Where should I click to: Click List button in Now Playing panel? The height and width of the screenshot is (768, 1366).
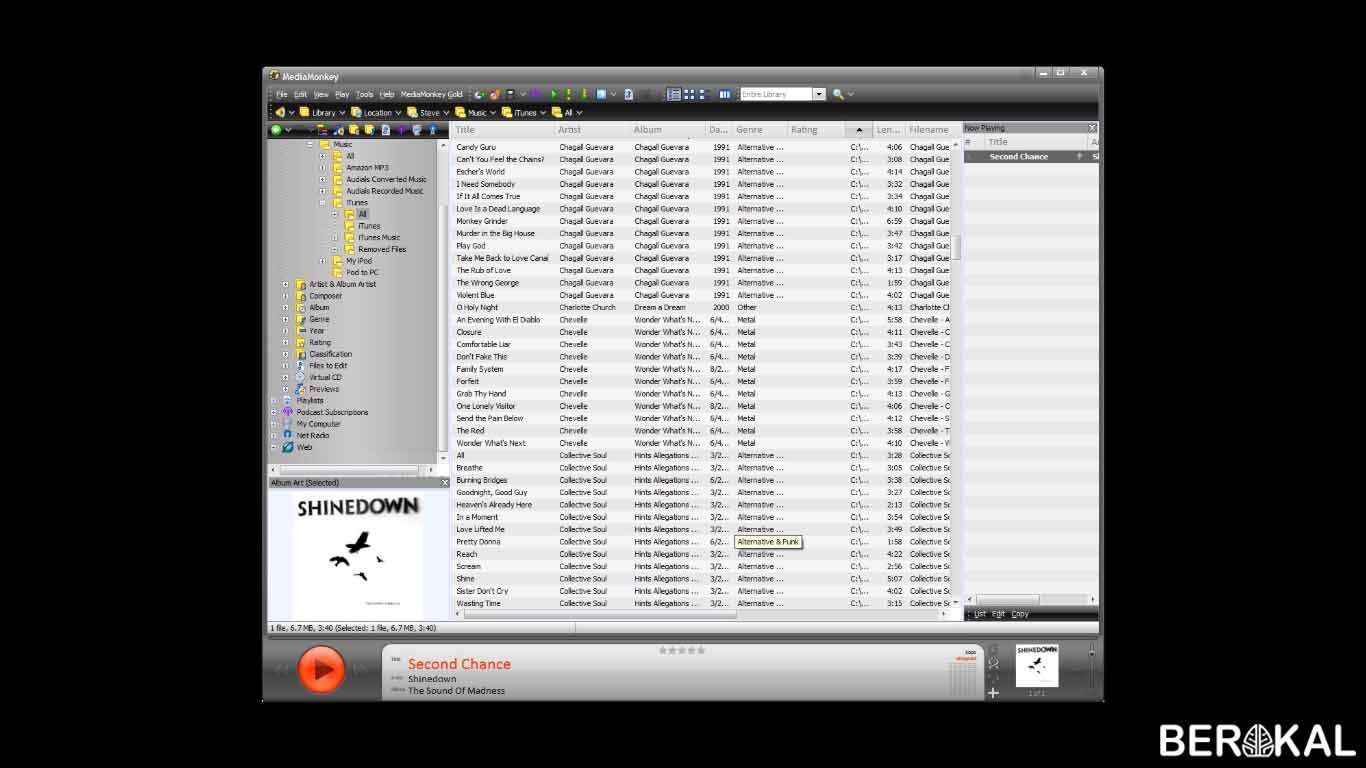point(980,614)
